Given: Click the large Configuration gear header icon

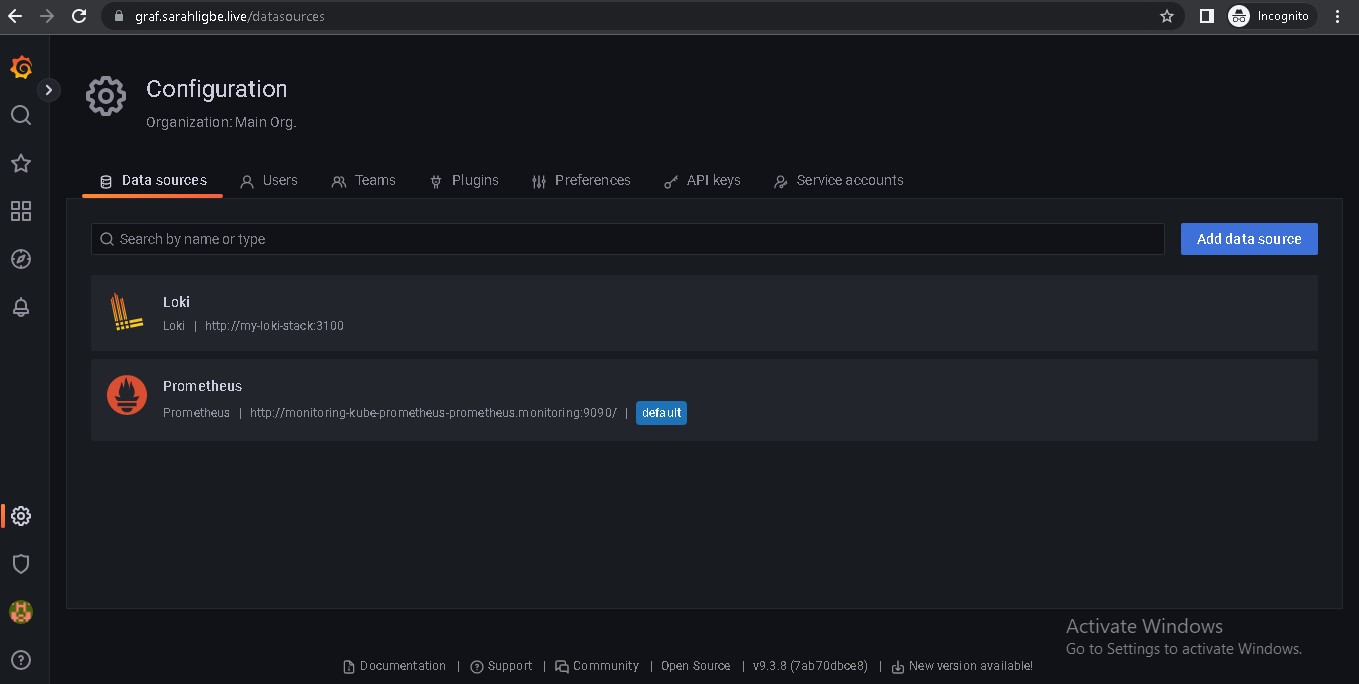Looking at the screenshot, I should [106, 96].
